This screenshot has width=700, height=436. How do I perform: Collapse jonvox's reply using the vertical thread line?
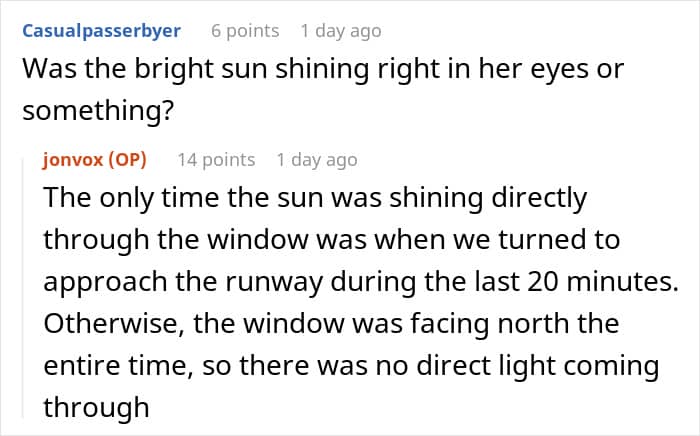(x=23, y=288)
